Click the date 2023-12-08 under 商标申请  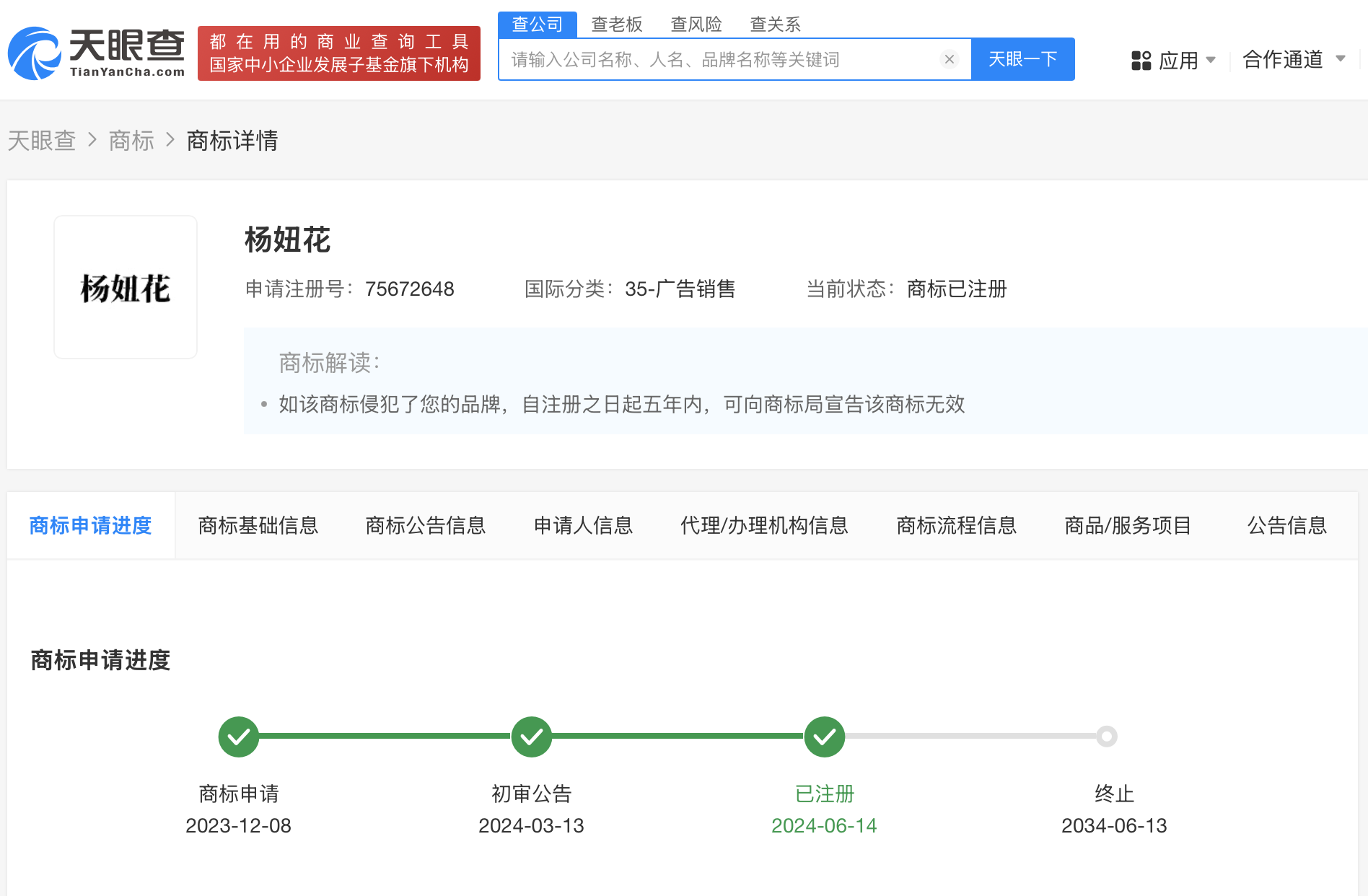pos(239,826)
